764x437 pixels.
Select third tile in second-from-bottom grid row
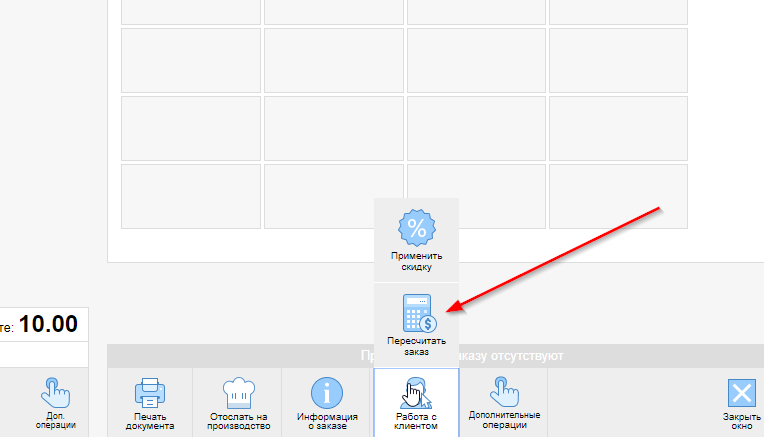(476, 128)
